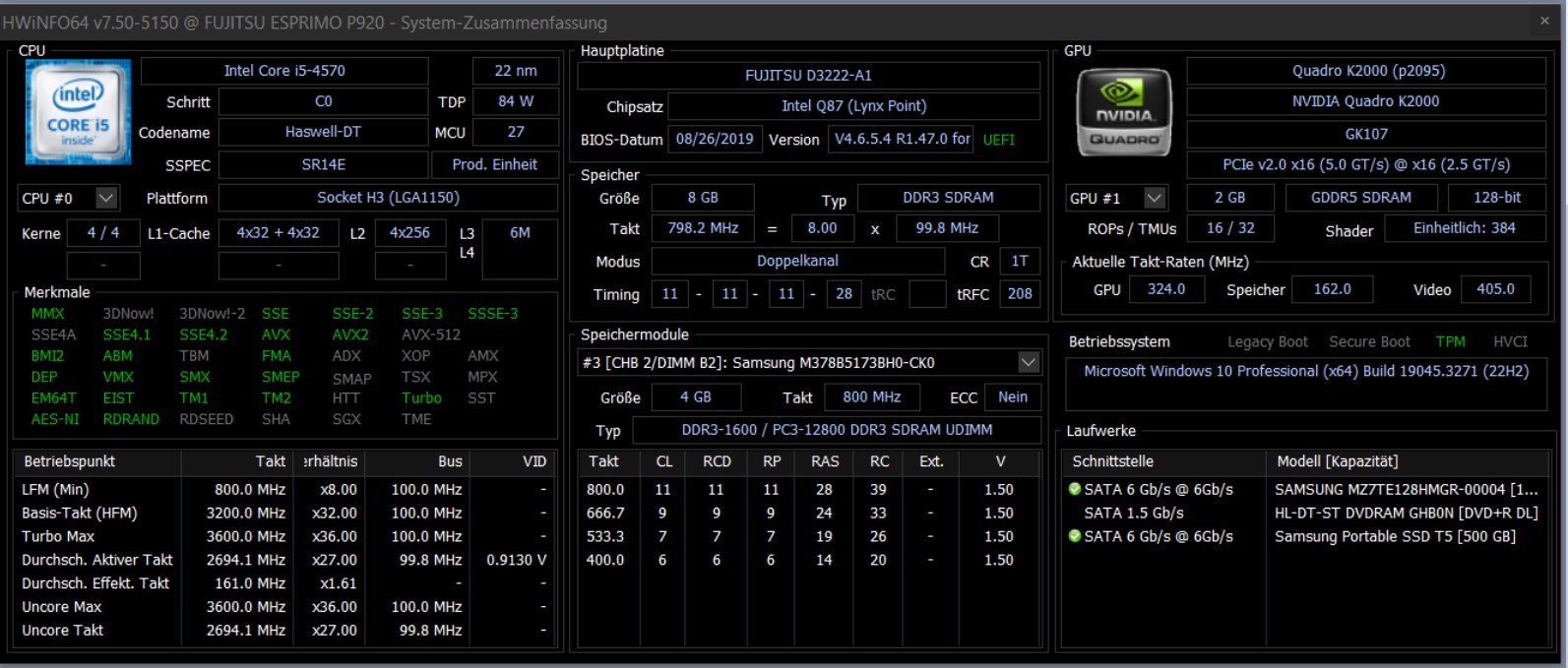
Task: Click the FUJITSU D3222-A1 mainboard field
Action: click(x=808, y=76)
